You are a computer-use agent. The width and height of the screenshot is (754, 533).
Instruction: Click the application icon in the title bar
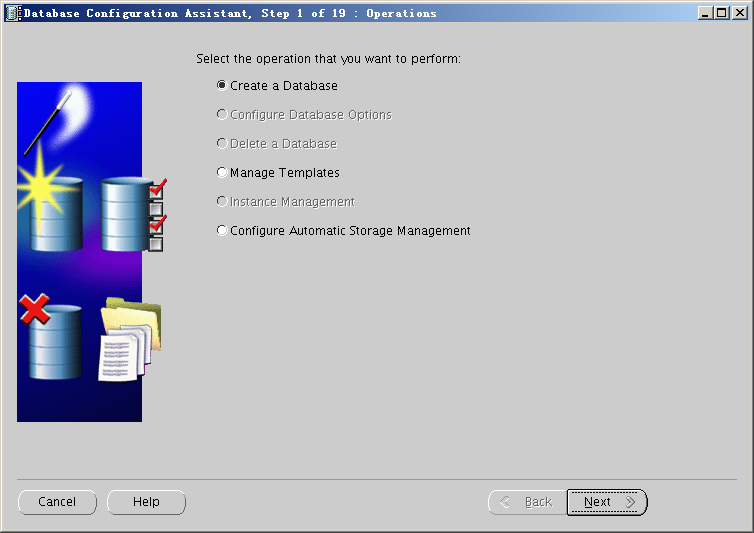point(13,13)
